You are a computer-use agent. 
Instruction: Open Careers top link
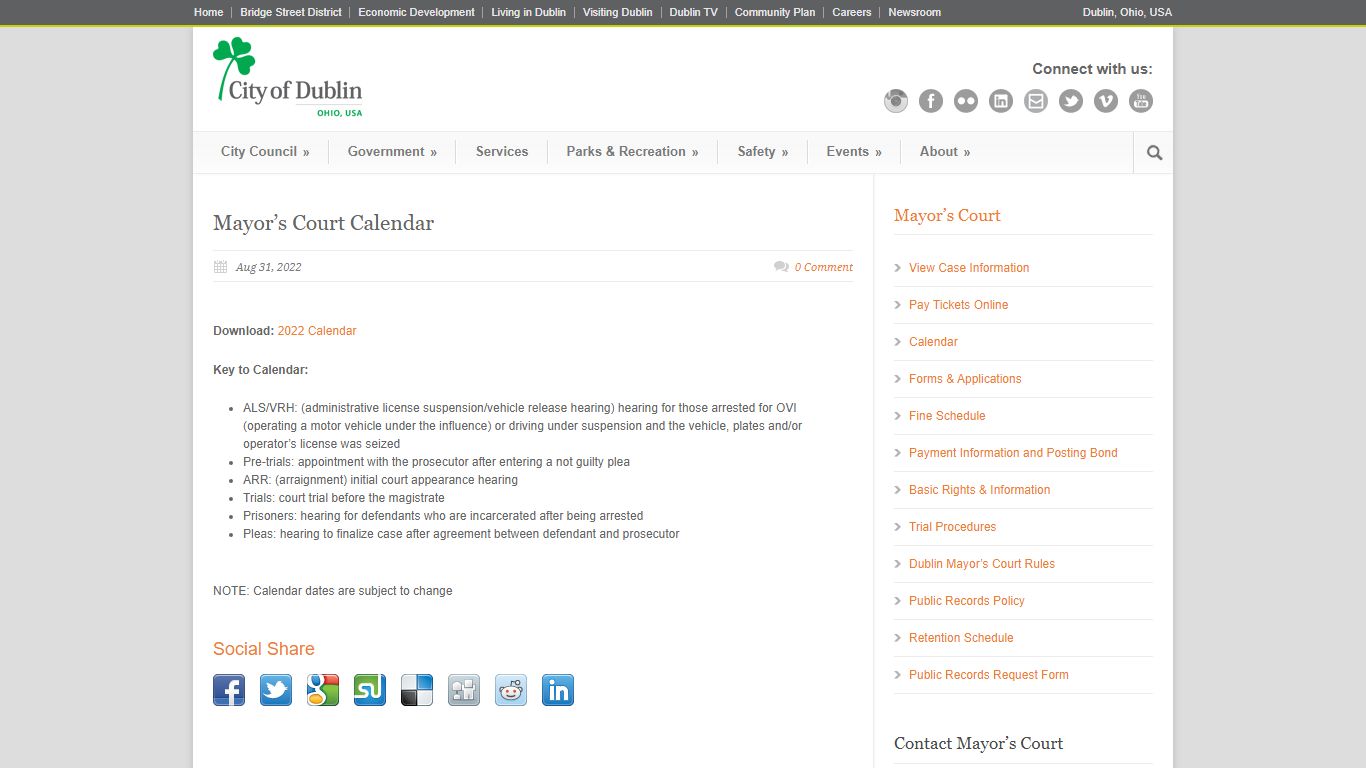tap(852, 12)
